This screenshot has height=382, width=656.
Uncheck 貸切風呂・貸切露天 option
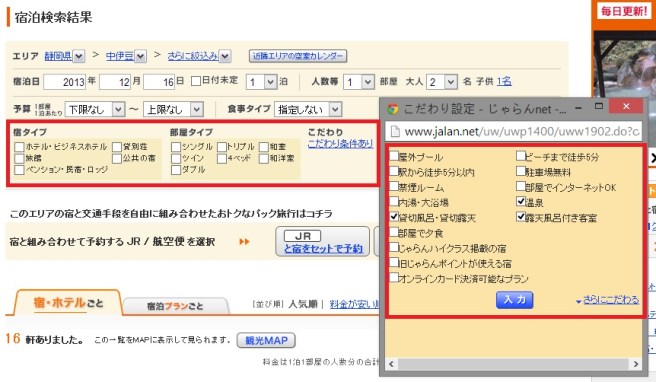pos(394,217)
